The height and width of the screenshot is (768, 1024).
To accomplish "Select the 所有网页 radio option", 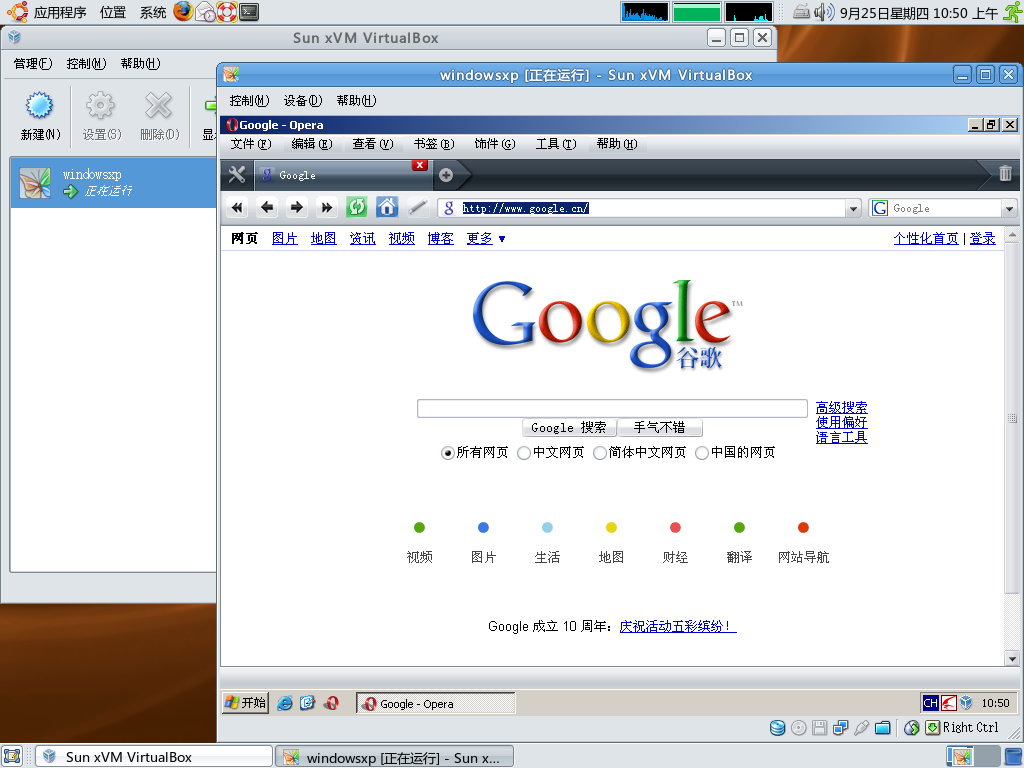I will (447, 453).
